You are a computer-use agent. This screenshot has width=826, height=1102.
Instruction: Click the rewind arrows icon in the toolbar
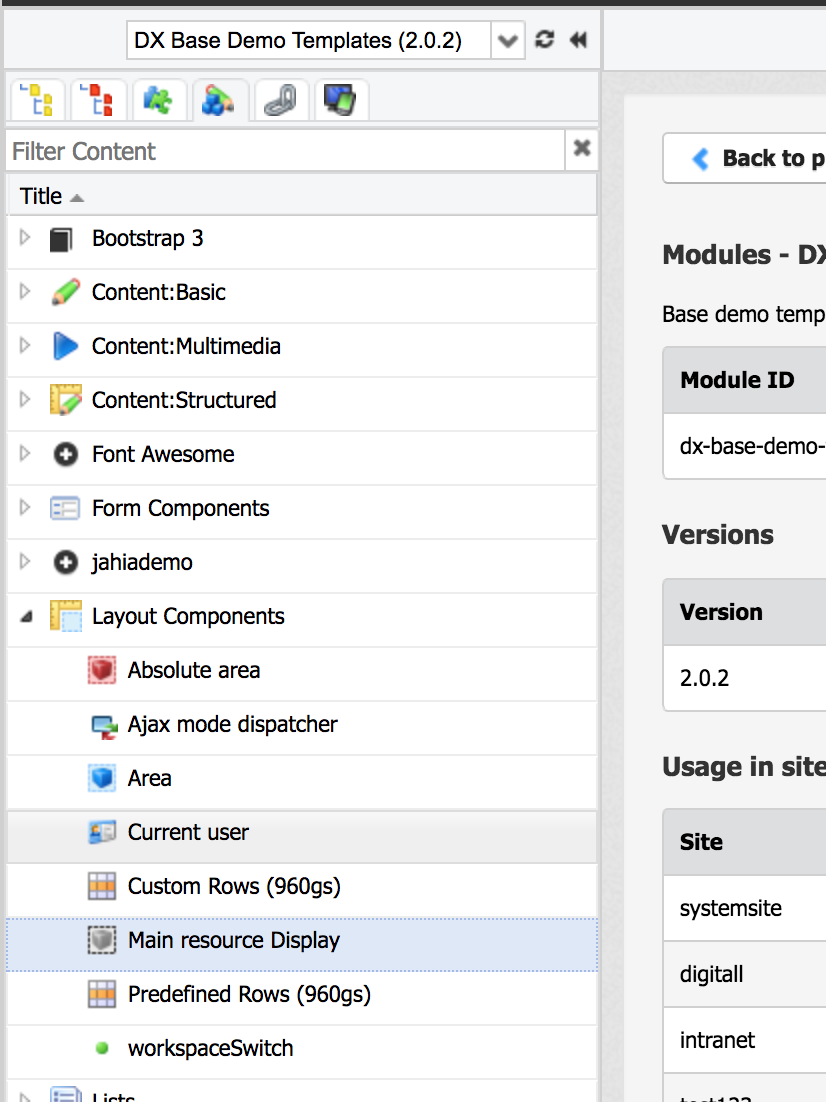[577, 40]
